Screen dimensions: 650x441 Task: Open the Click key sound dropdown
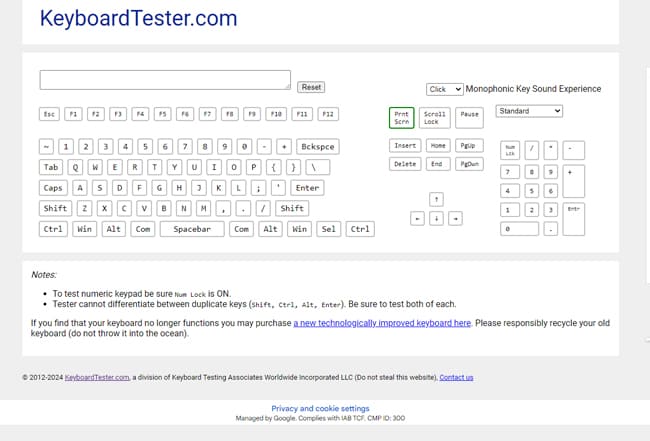(x=444, y=89)
